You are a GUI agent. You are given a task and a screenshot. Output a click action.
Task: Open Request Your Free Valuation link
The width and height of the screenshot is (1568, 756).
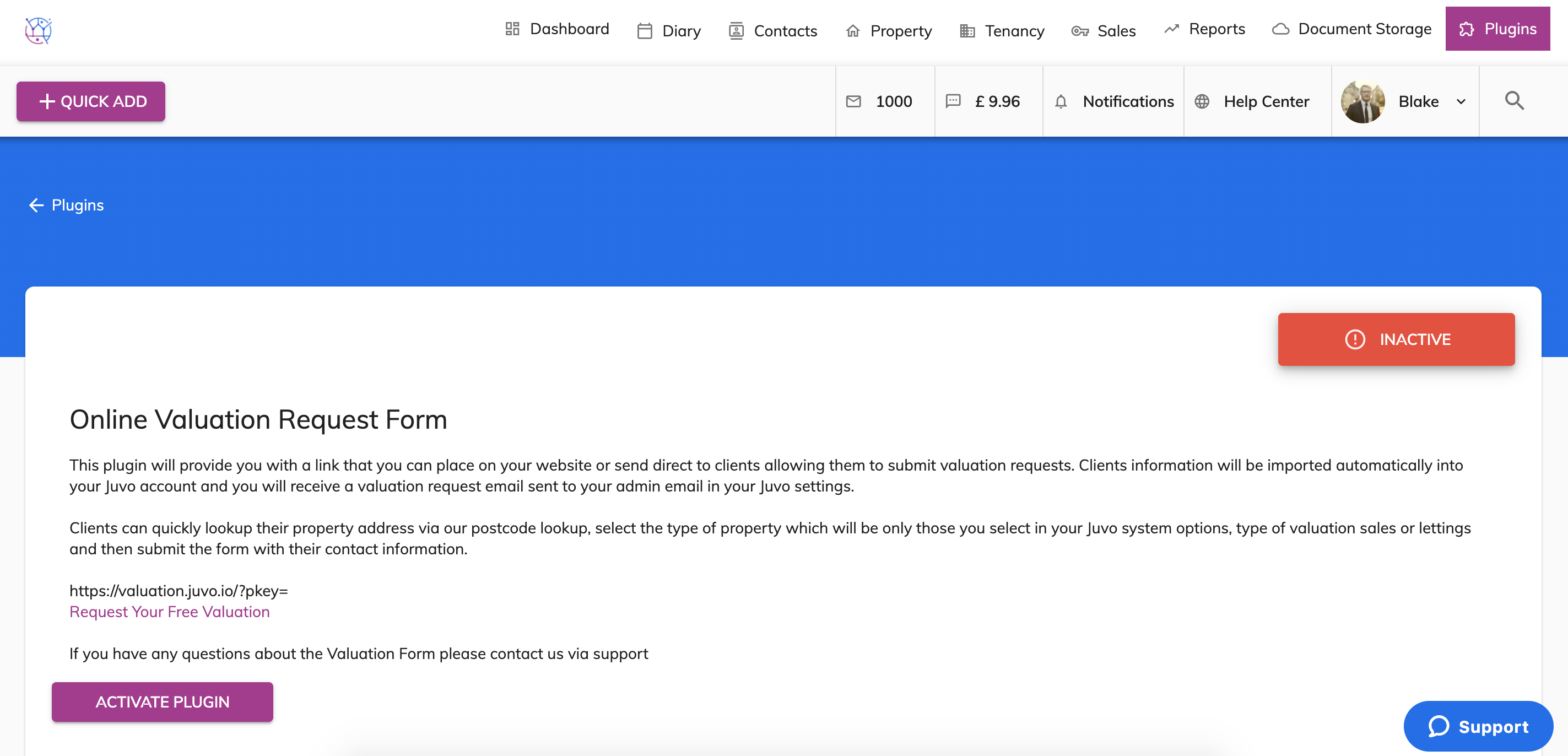coord(169,612)
